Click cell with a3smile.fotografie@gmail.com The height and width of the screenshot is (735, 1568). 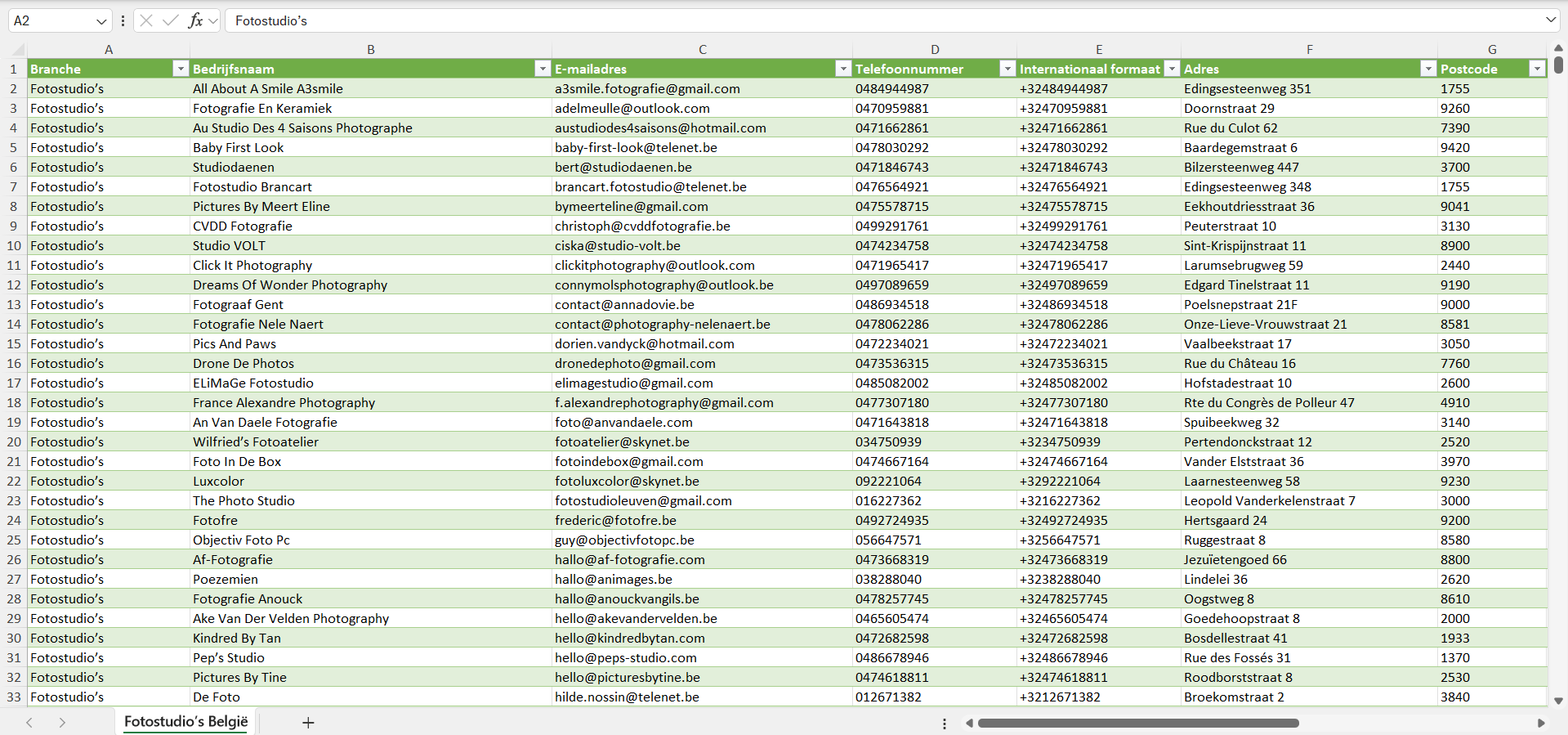click(647, 88)
